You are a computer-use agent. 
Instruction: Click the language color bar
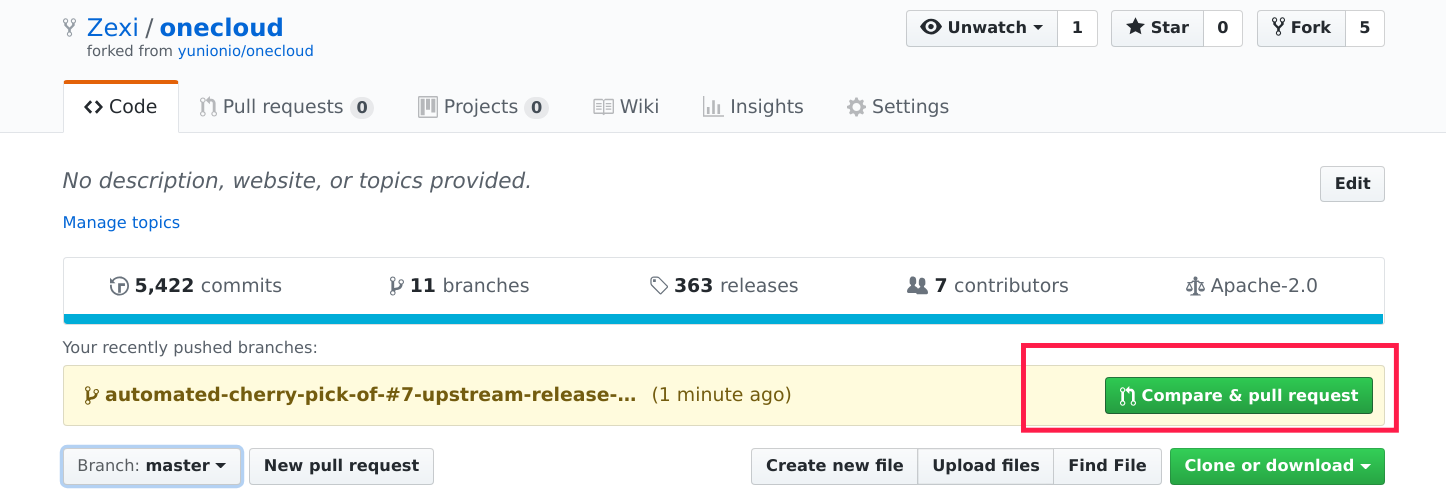723,319
